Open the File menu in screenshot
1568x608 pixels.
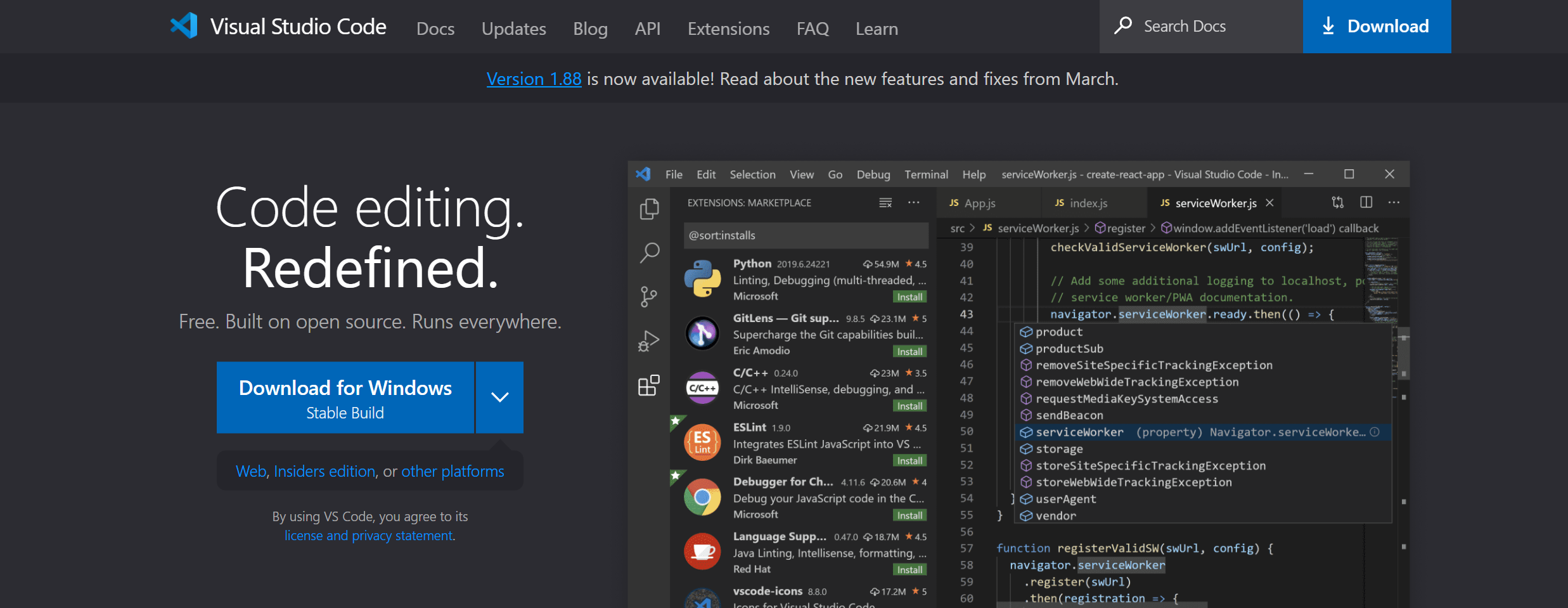pyautogui.click(x=674, y=174)
